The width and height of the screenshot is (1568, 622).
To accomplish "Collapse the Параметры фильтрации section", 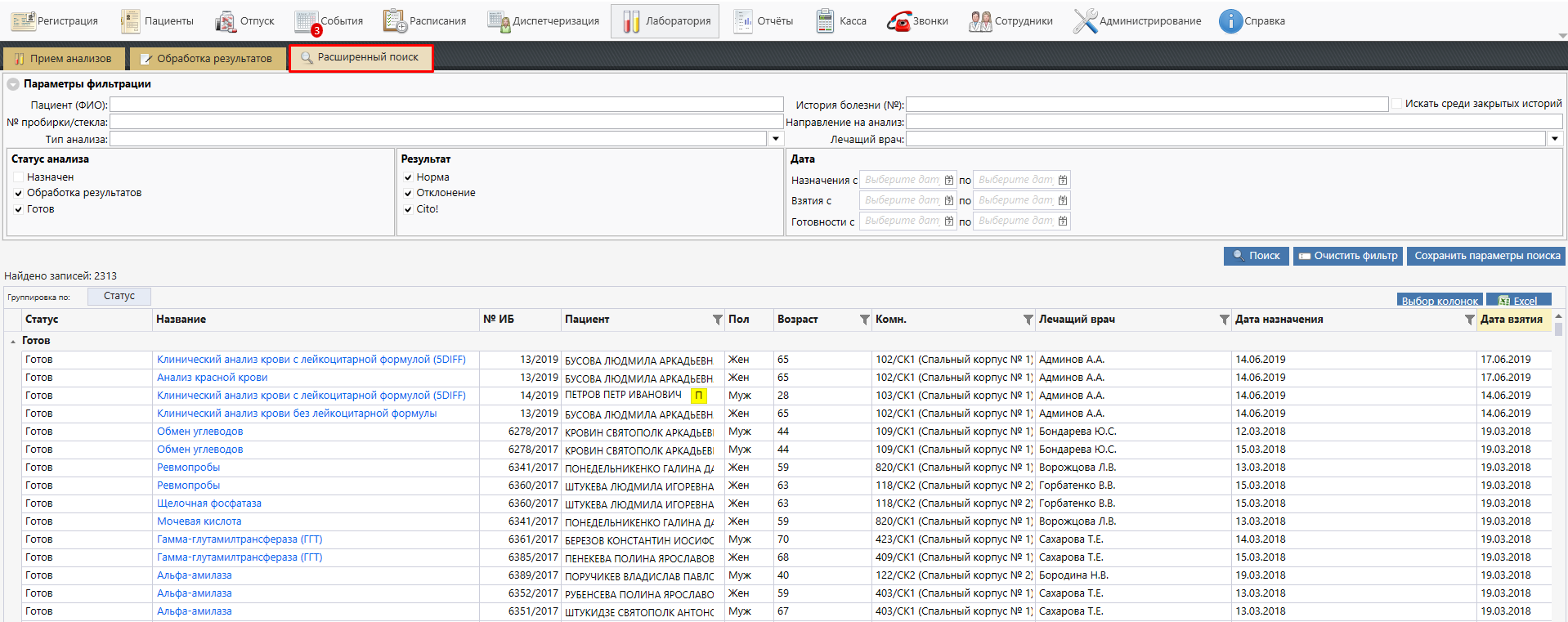I will coord(13,84).
